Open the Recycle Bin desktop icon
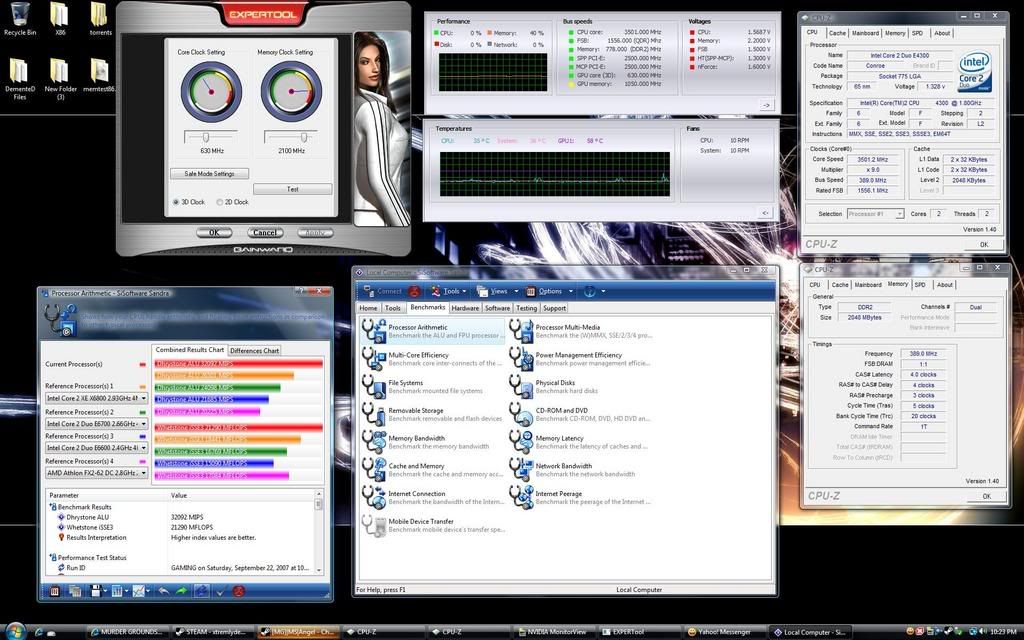The width and height of the screenshot is (1024, 640). (x=20, y=19)
